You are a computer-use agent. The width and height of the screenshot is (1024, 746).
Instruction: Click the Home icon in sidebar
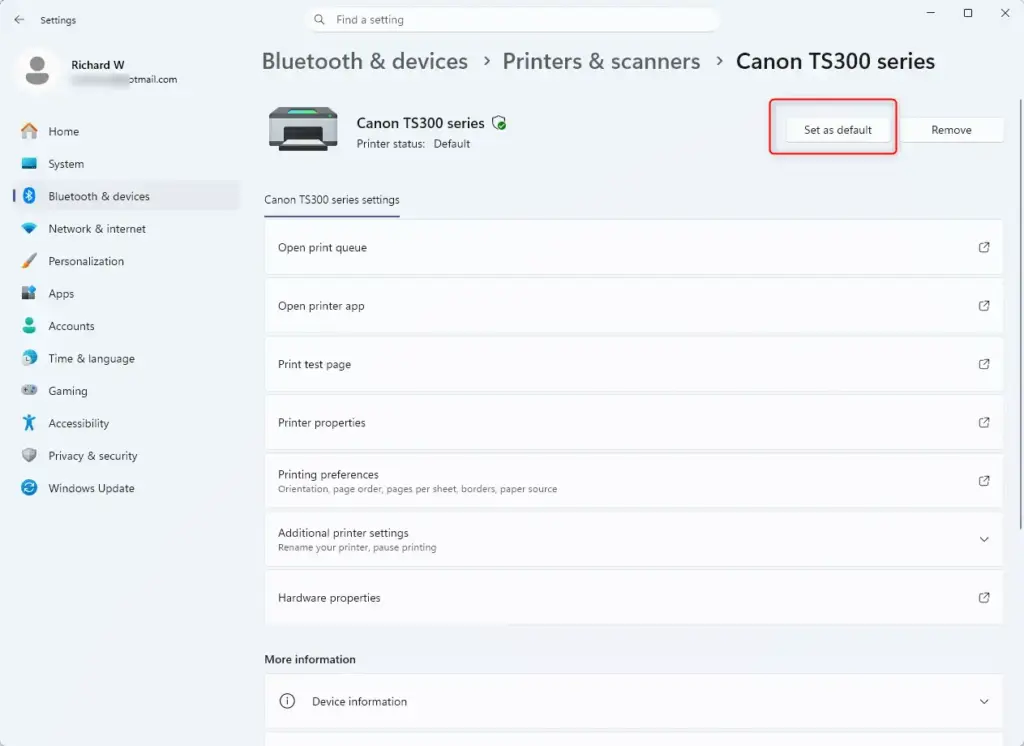click(x=29, y=131)
